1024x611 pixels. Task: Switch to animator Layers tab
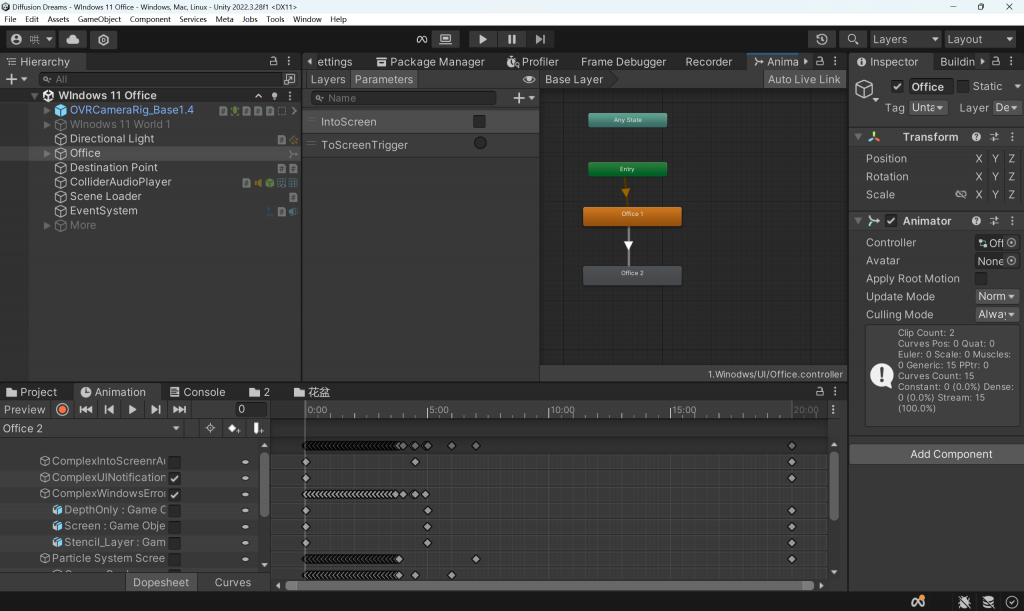tap(328, 80)
